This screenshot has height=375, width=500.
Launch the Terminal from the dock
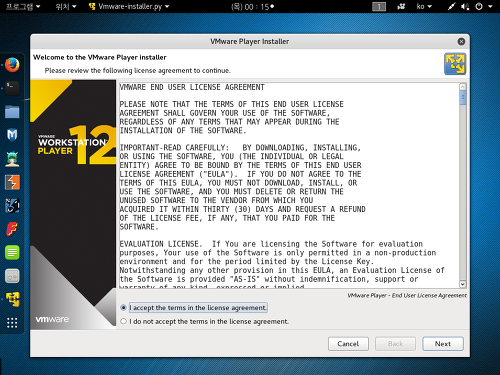coord(12,88)
